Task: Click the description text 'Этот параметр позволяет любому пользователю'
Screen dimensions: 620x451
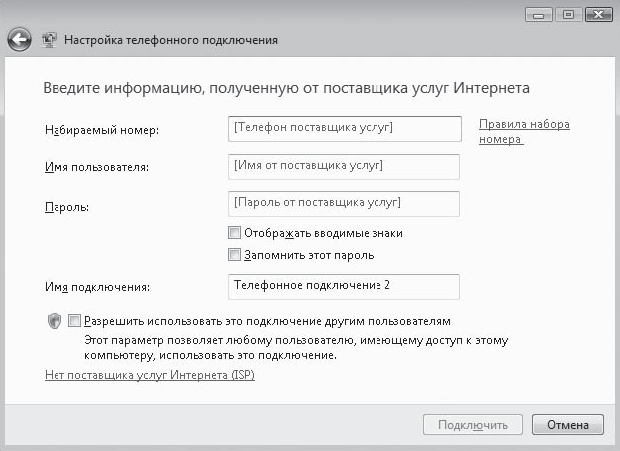Action: 217,340
